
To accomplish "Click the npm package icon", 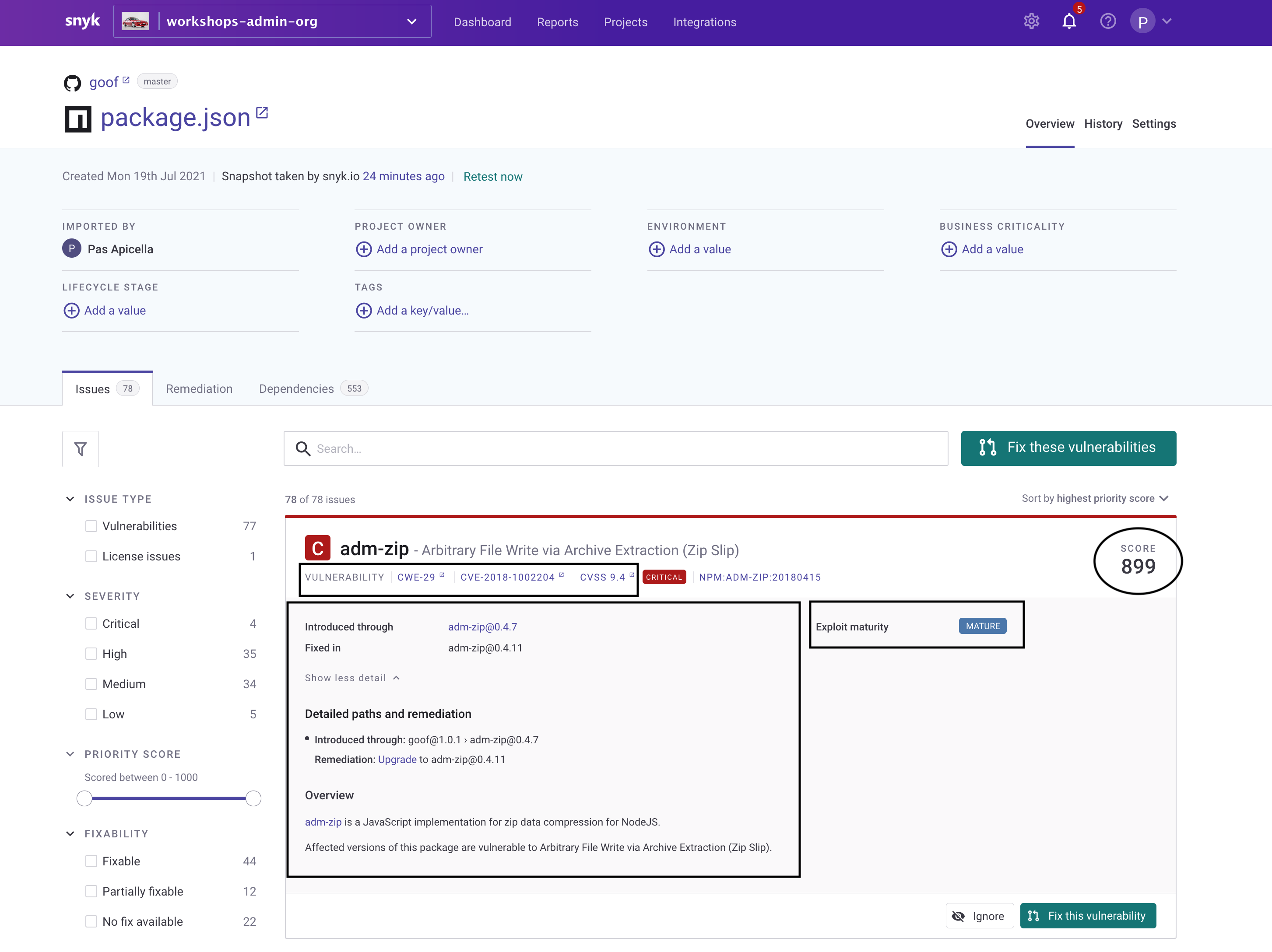I will tap(77, 119).
